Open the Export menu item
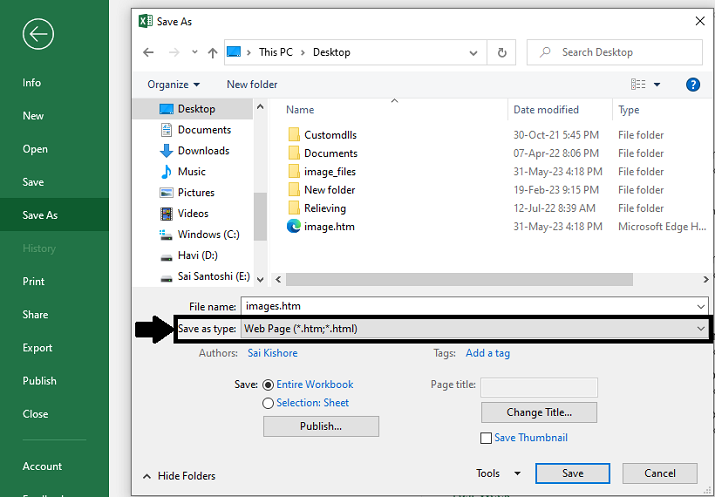Screen dimensions: 715x497 click(x=38, y=348)
